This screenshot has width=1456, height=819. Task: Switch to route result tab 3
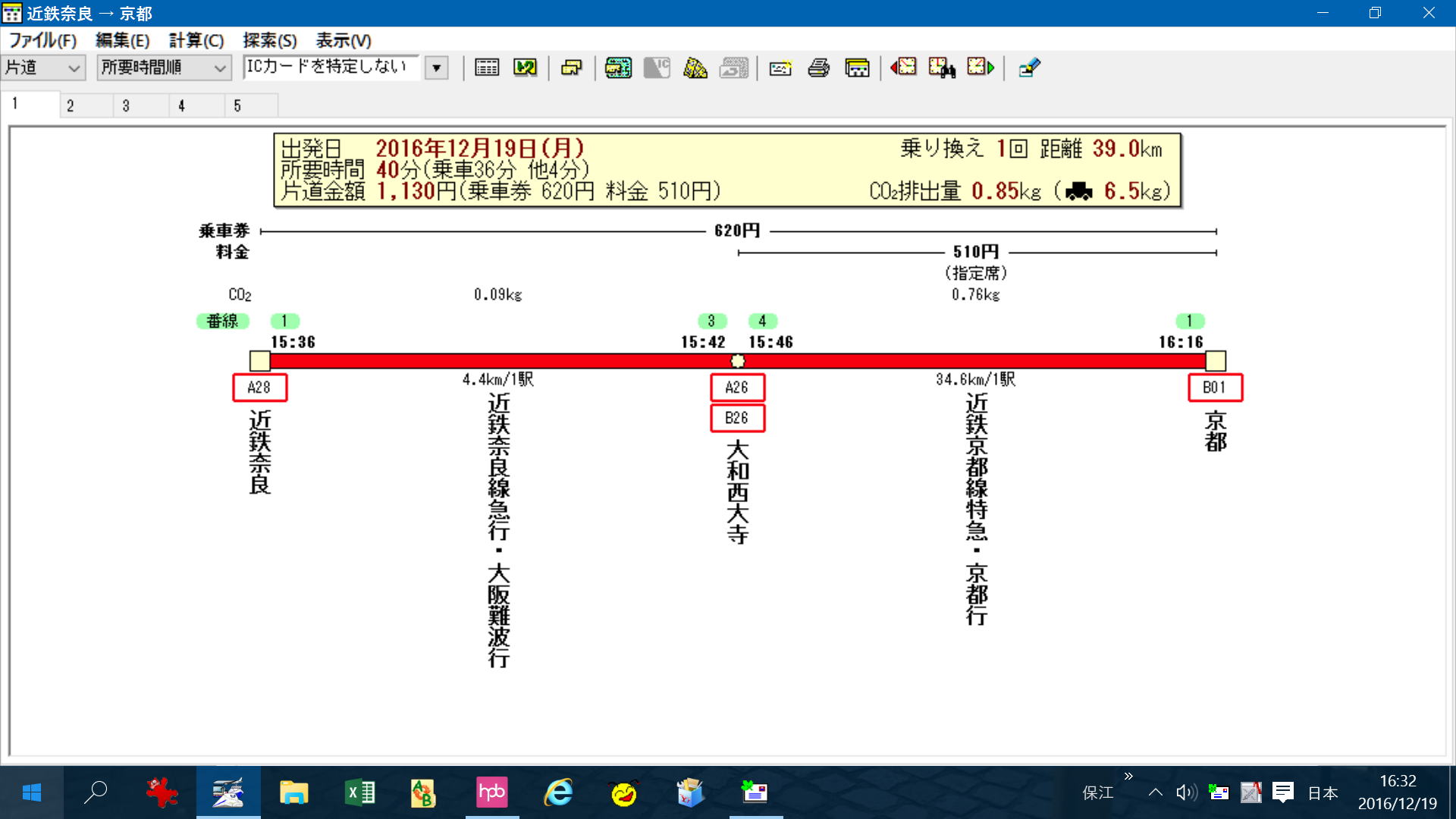(142, 105)
